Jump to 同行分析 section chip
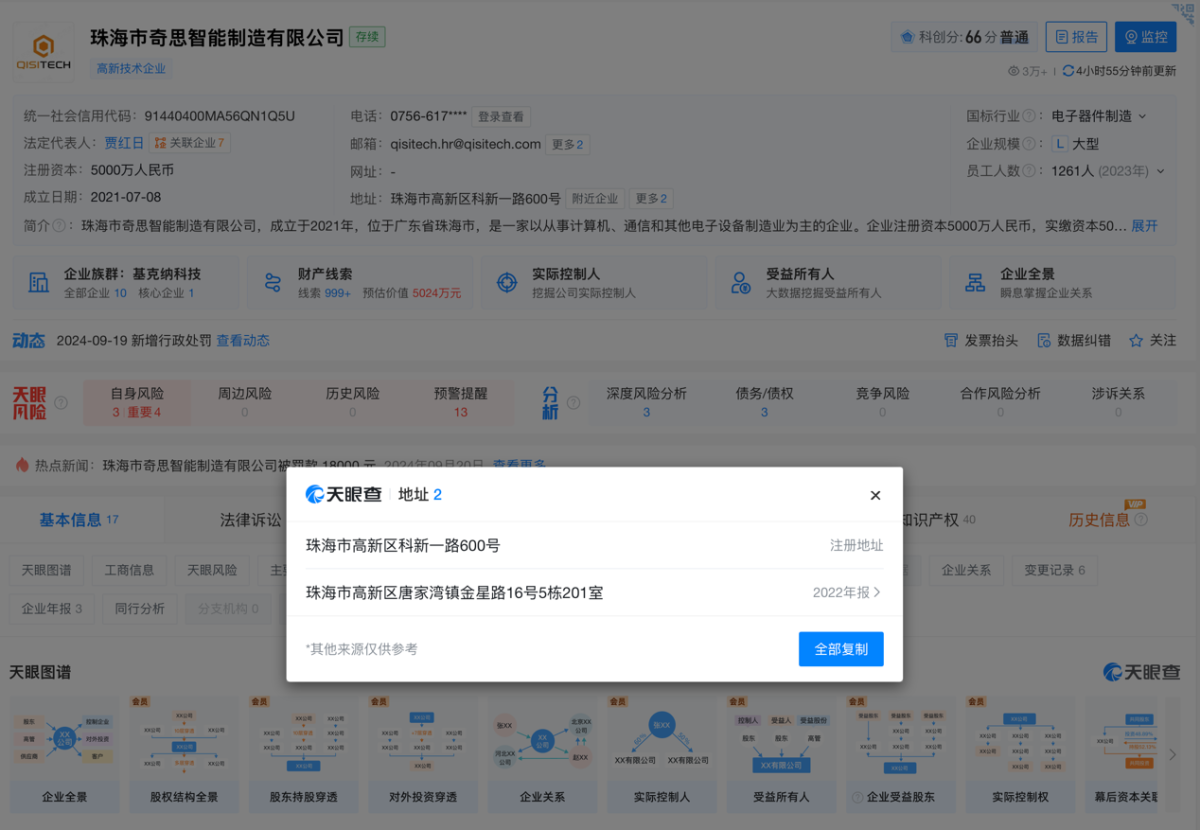The image size is (1200, 830). [x=140, y=608]
